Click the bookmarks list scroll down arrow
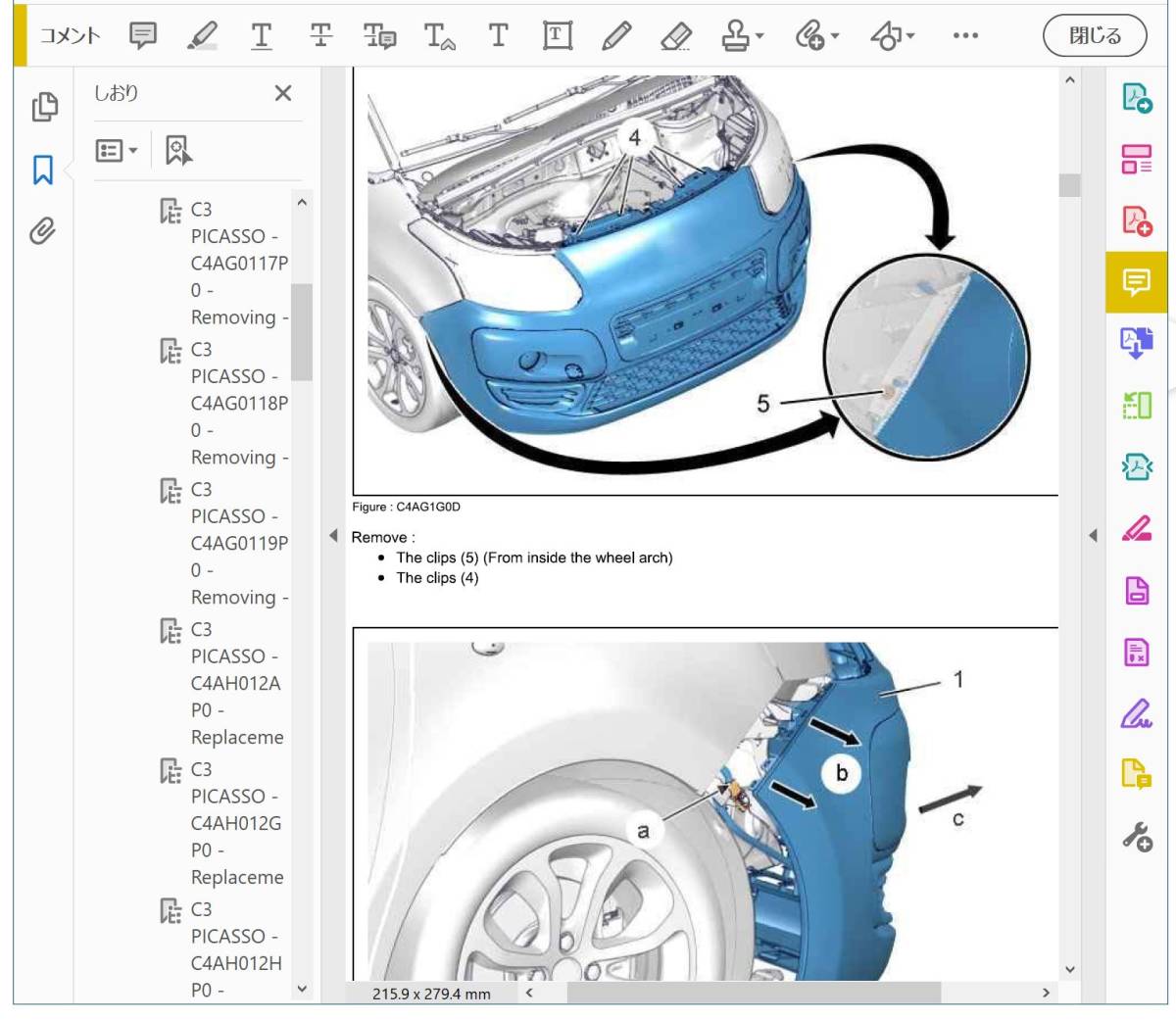This screenshot has height=1020, width=1176. [x=302, y=989]
